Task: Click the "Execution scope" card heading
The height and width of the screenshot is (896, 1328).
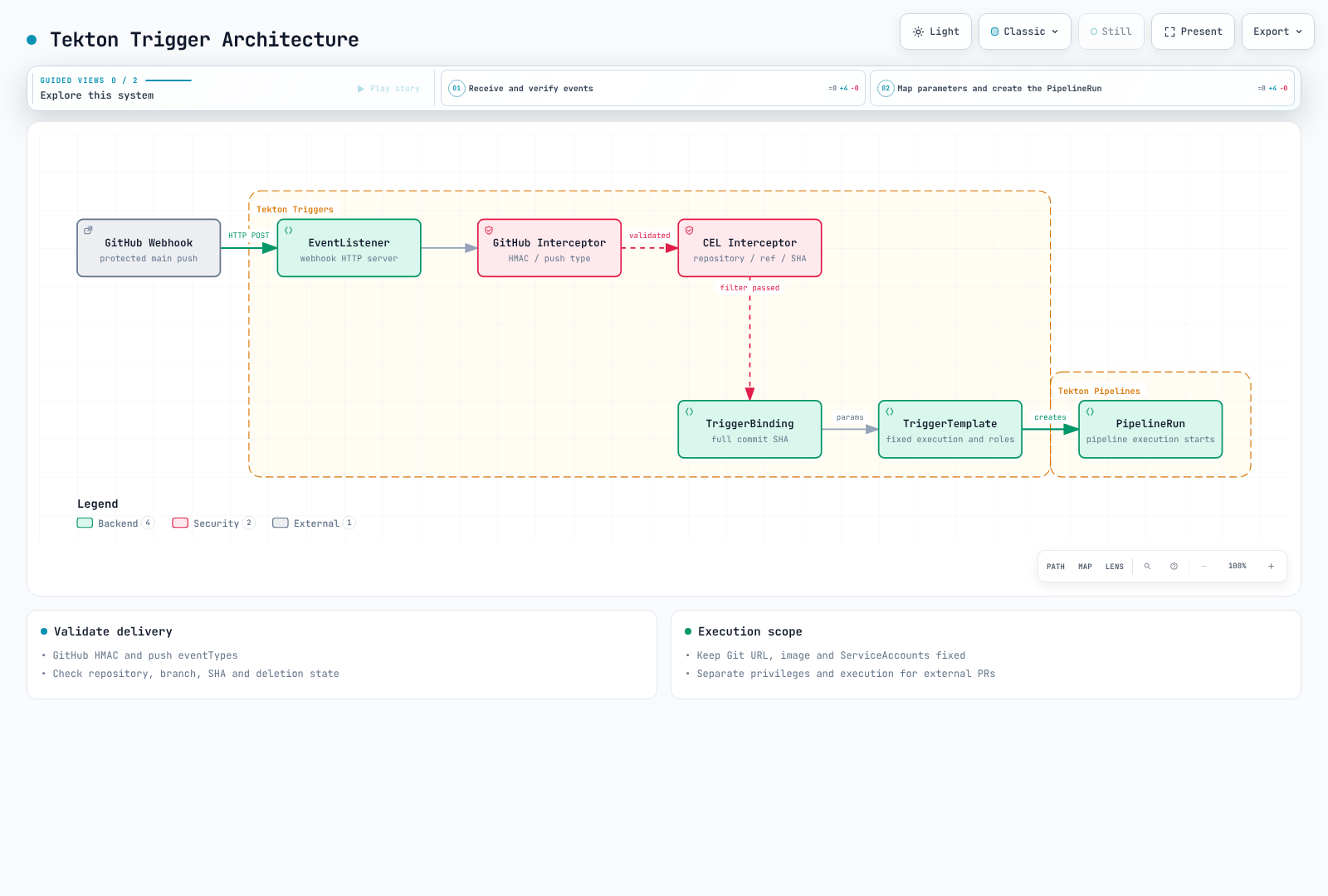Action: (x=750, y=631)
